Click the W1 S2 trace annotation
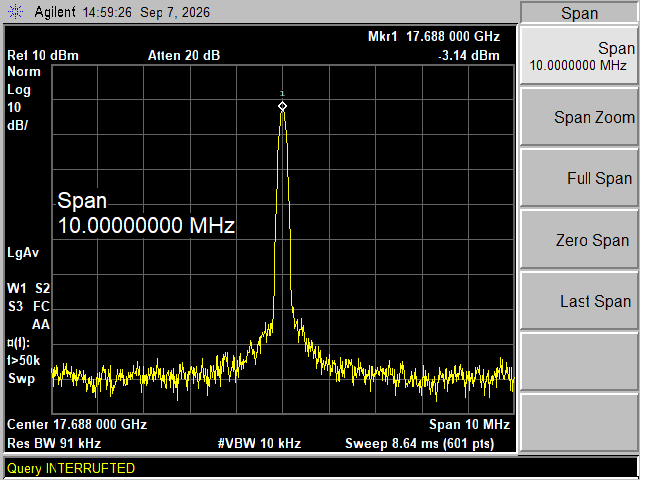This screenshot has width=666, height=500. click(28, 288)
